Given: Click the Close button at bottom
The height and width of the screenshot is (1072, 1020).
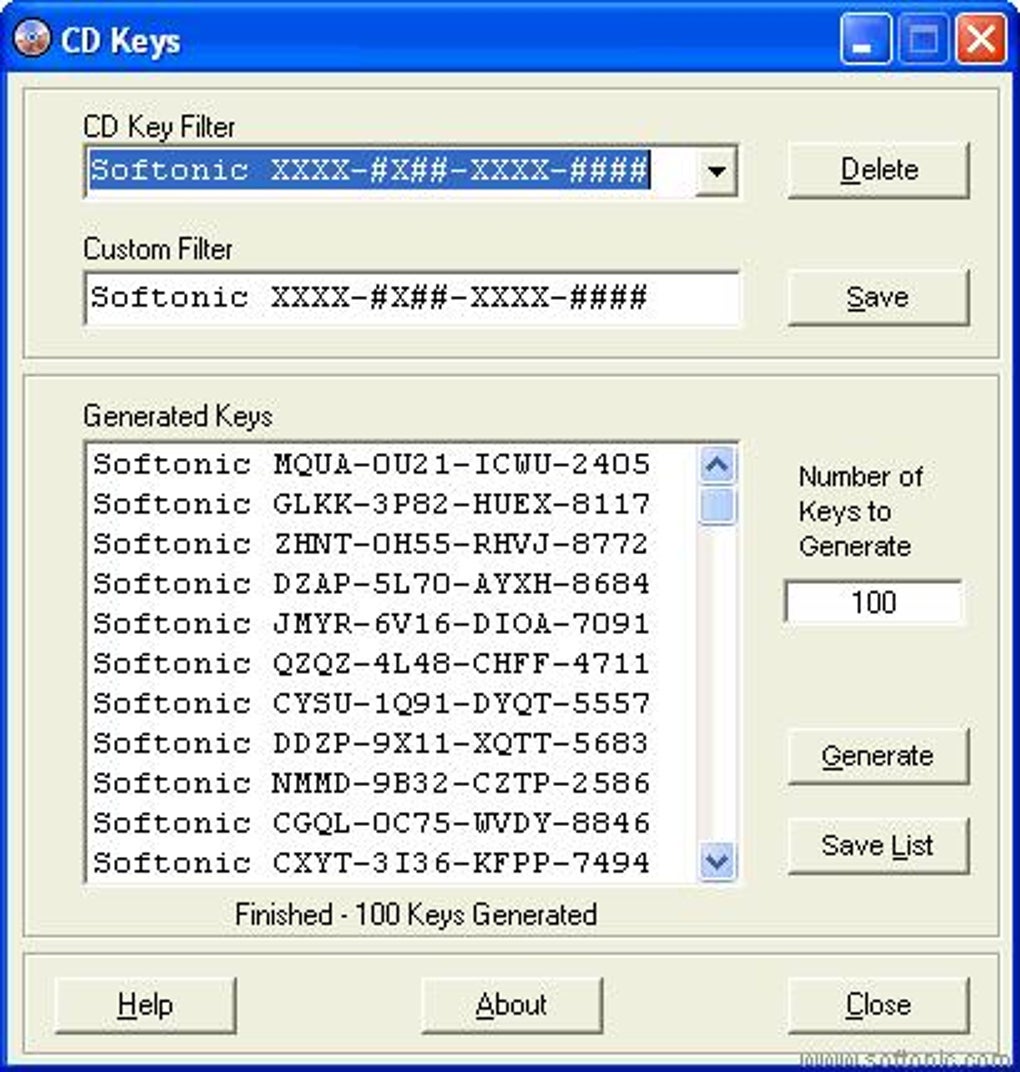Looking at the screenshot, I should click(878, 1005).
